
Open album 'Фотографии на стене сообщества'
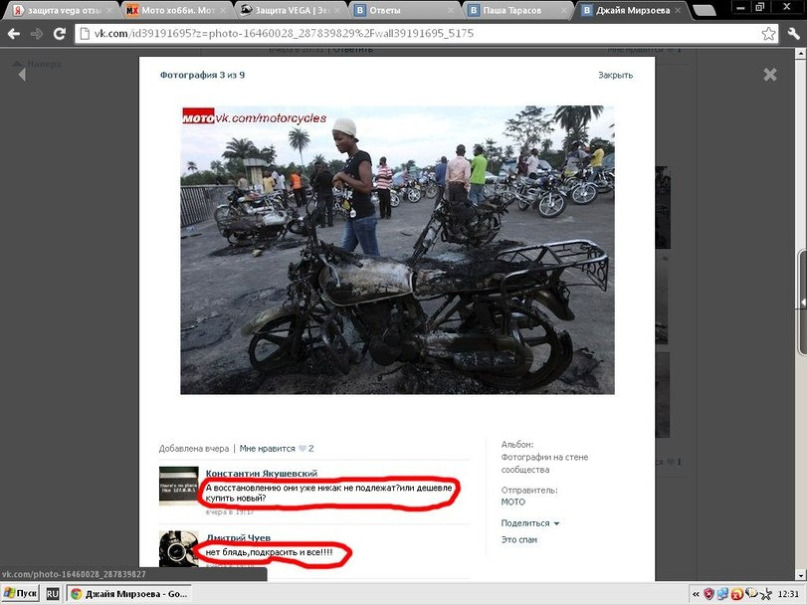point(544,463)
